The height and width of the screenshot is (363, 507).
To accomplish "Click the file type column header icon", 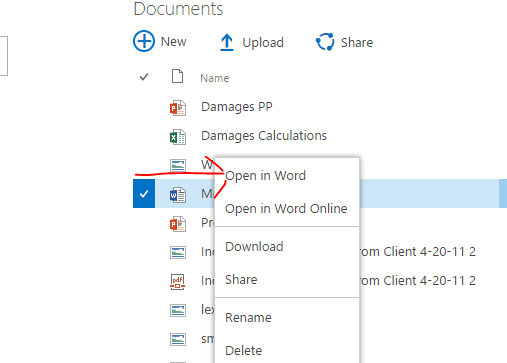I will (177, 76).
